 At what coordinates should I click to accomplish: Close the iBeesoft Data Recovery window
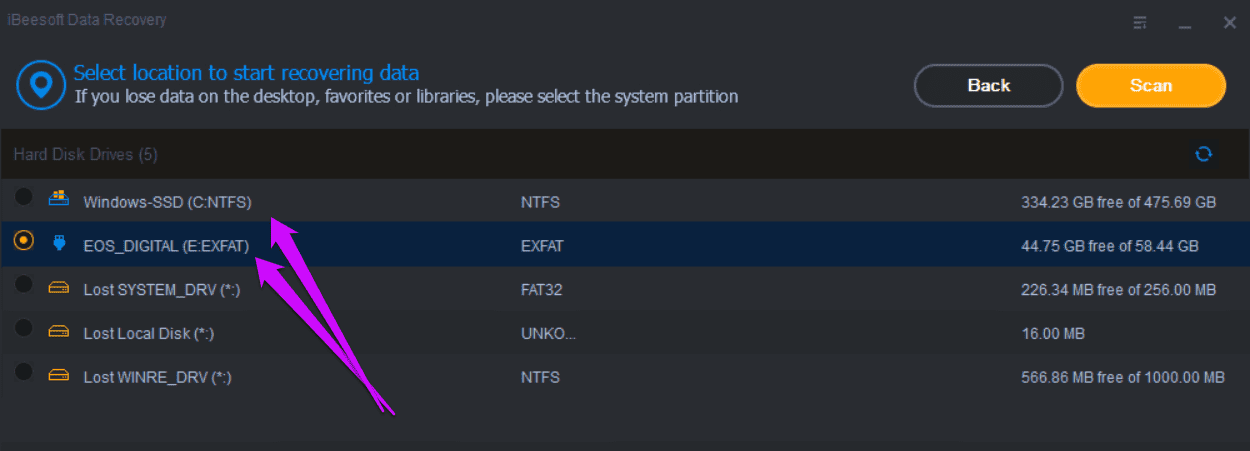pyautogui.click(x=1229, y=22)
